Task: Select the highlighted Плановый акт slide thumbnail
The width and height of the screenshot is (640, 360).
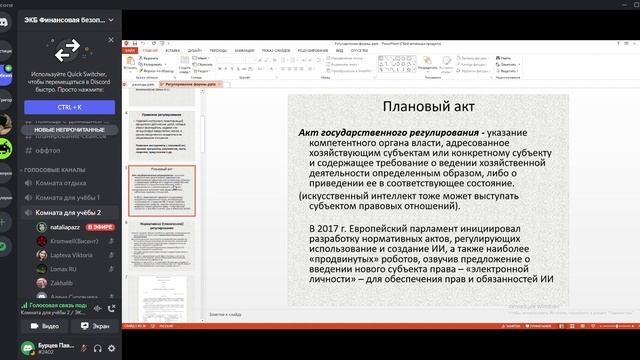Action: point(162,191)
